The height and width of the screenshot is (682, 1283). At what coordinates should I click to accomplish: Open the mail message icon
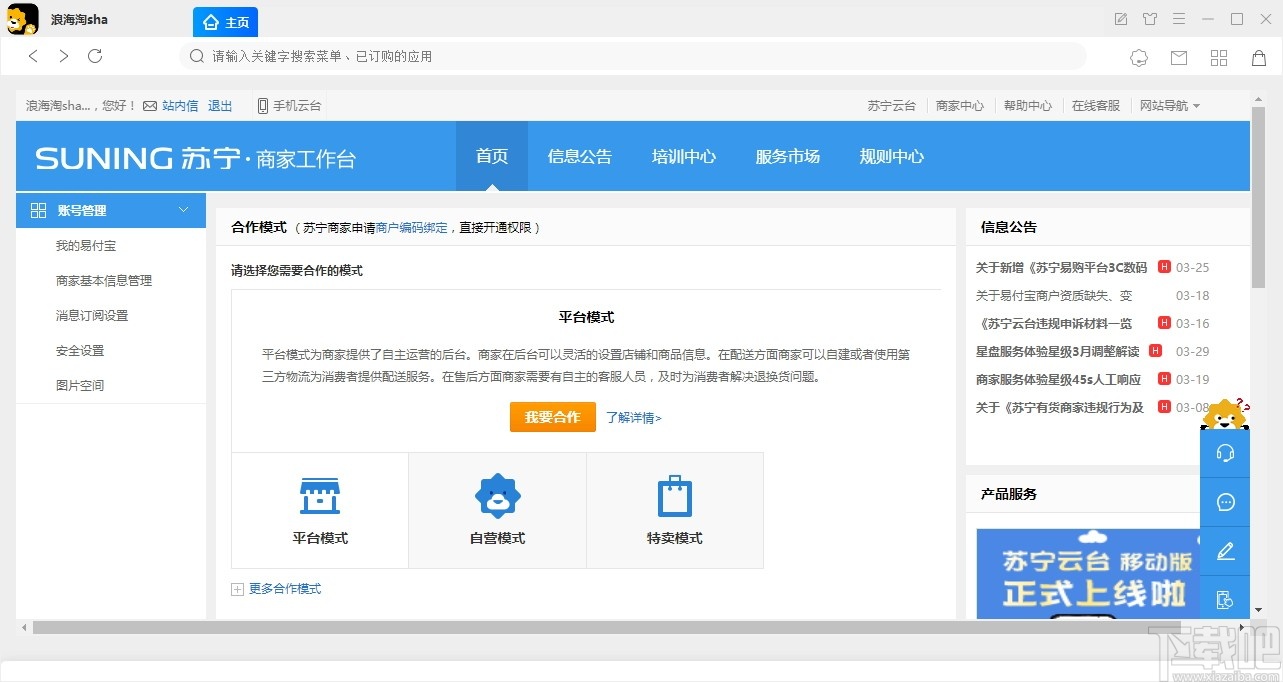pyautogui.click(x=1179, y=57)
